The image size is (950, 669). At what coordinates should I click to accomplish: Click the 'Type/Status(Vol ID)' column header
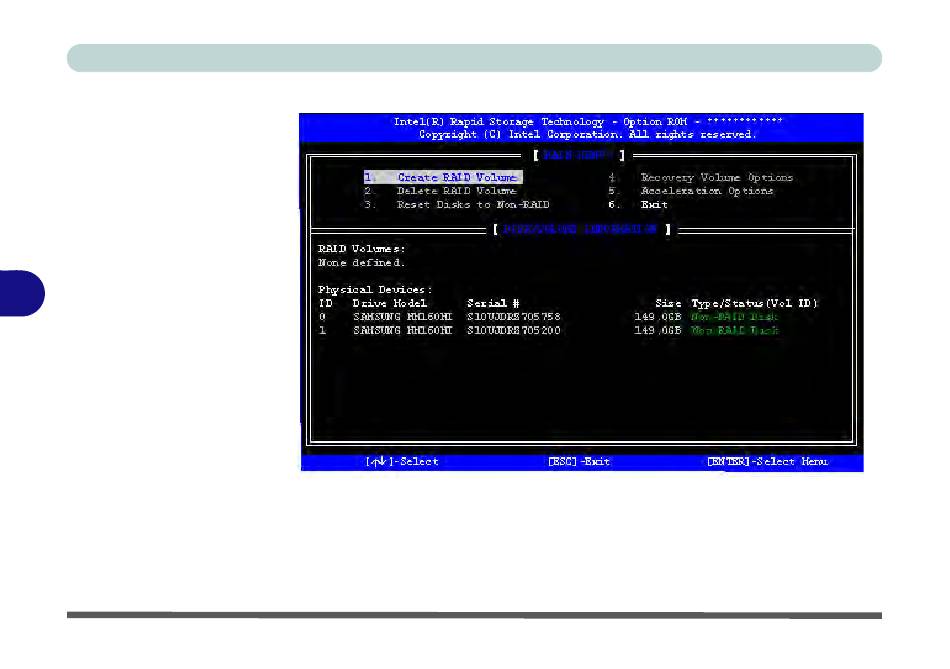point(755,303)
